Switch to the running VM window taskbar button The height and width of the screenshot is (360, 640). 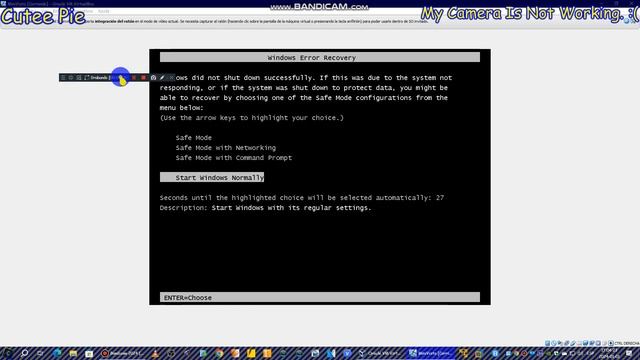click(431, 353)
